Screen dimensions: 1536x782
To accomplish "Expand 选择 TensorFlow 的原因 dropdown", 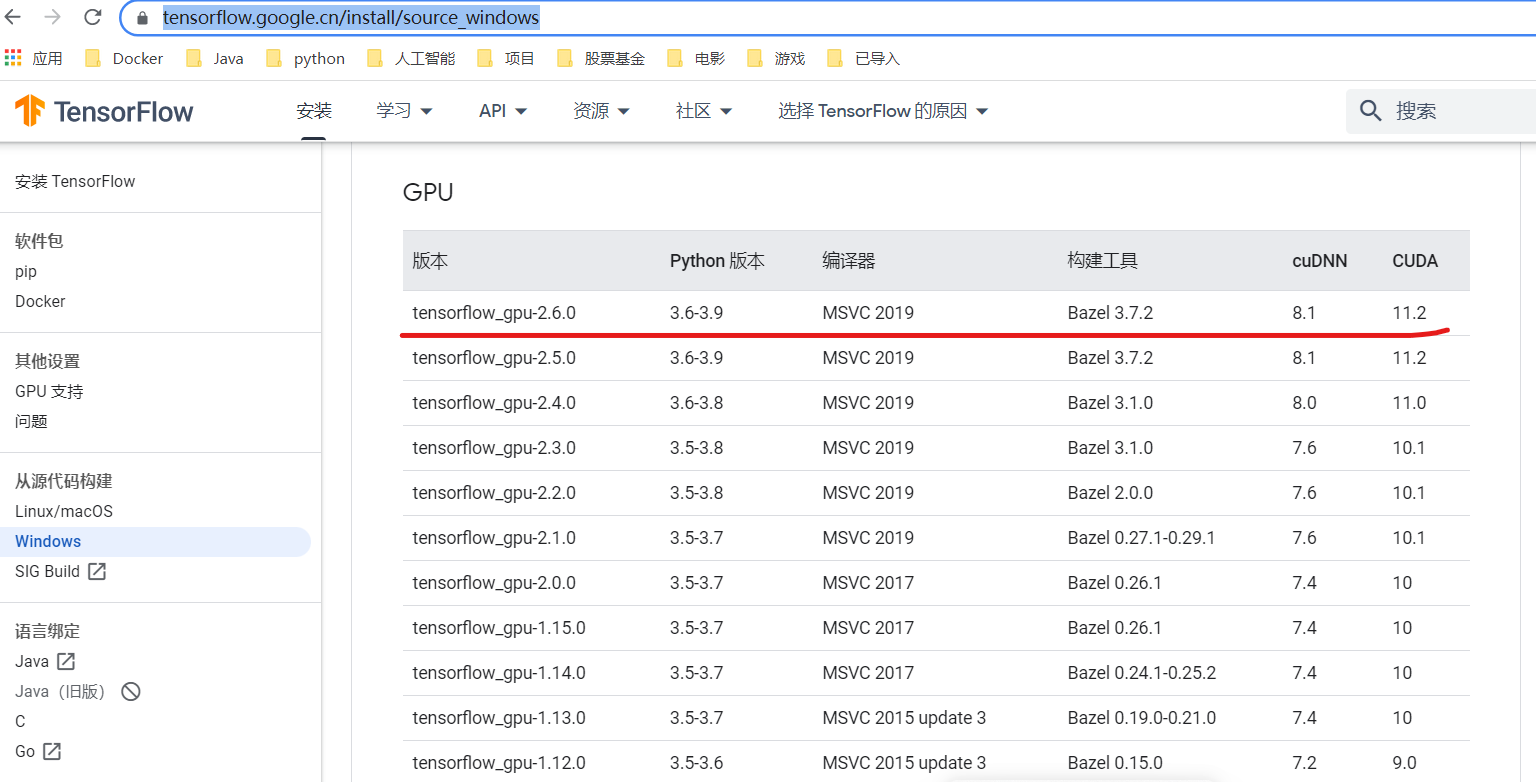I will (883, 111).
